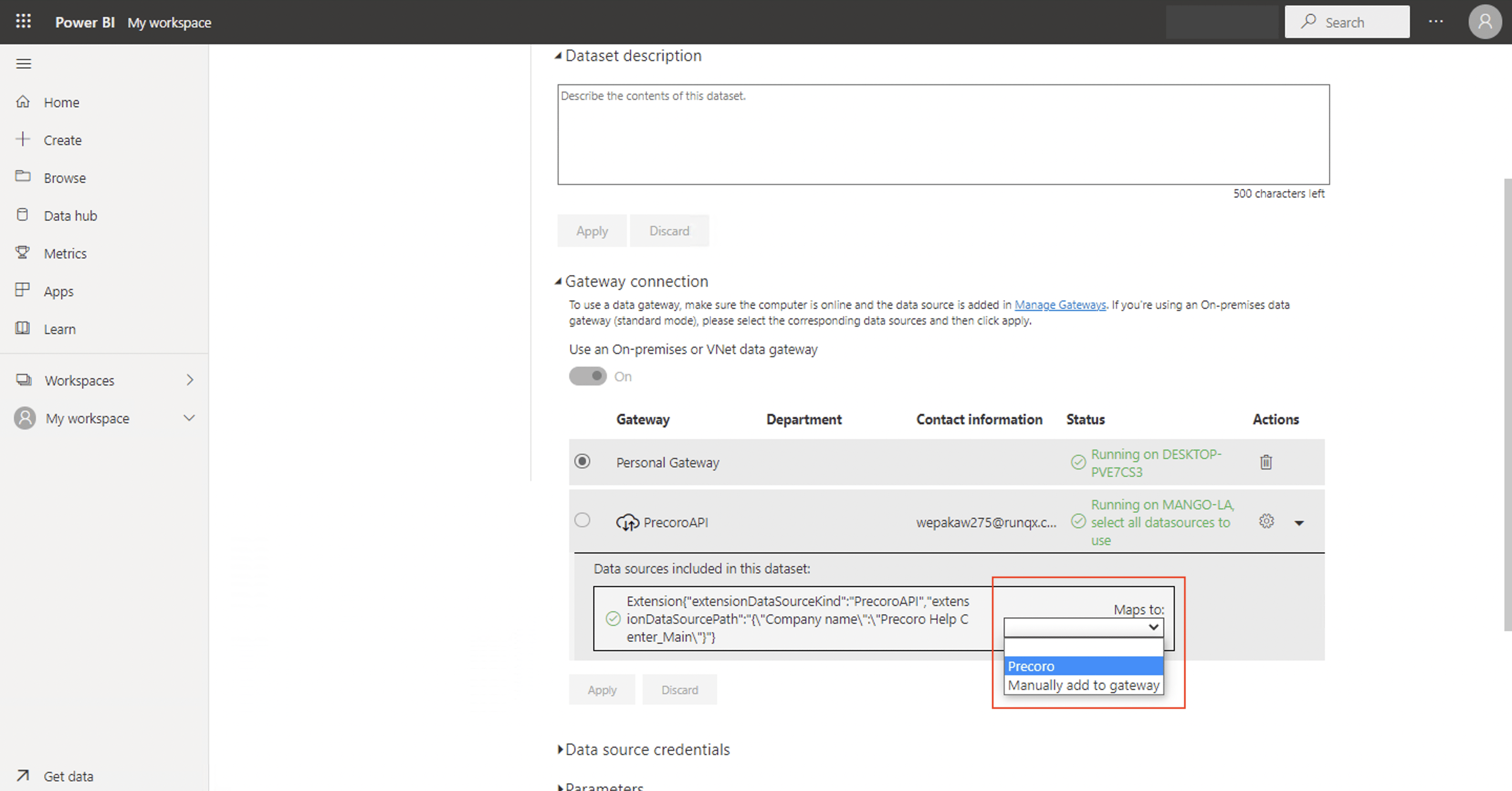
Task: Click '500 characters left' counter text
Action: pyautogui.click(x=1278, y=193)
